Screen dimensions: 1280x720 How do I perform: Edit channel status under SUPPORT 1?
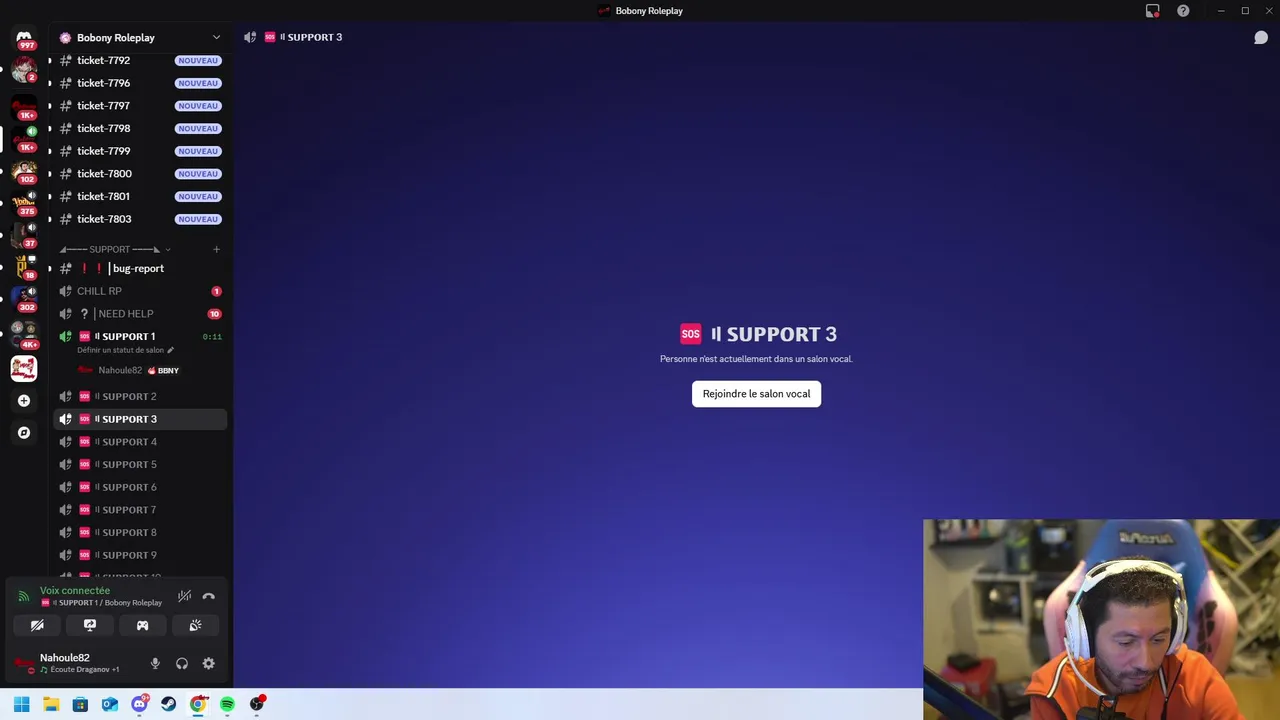(125, 350)
